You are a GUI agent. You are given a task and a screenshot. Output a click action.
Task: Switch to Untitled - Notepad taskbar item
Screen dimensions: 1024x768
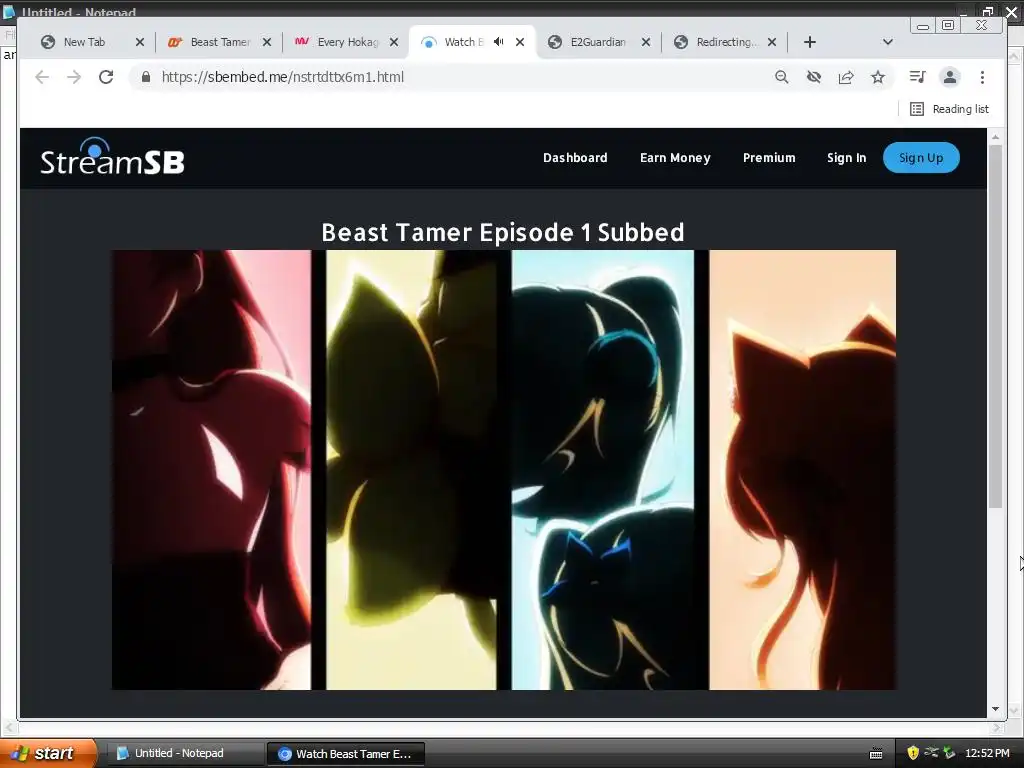point(185,754)
